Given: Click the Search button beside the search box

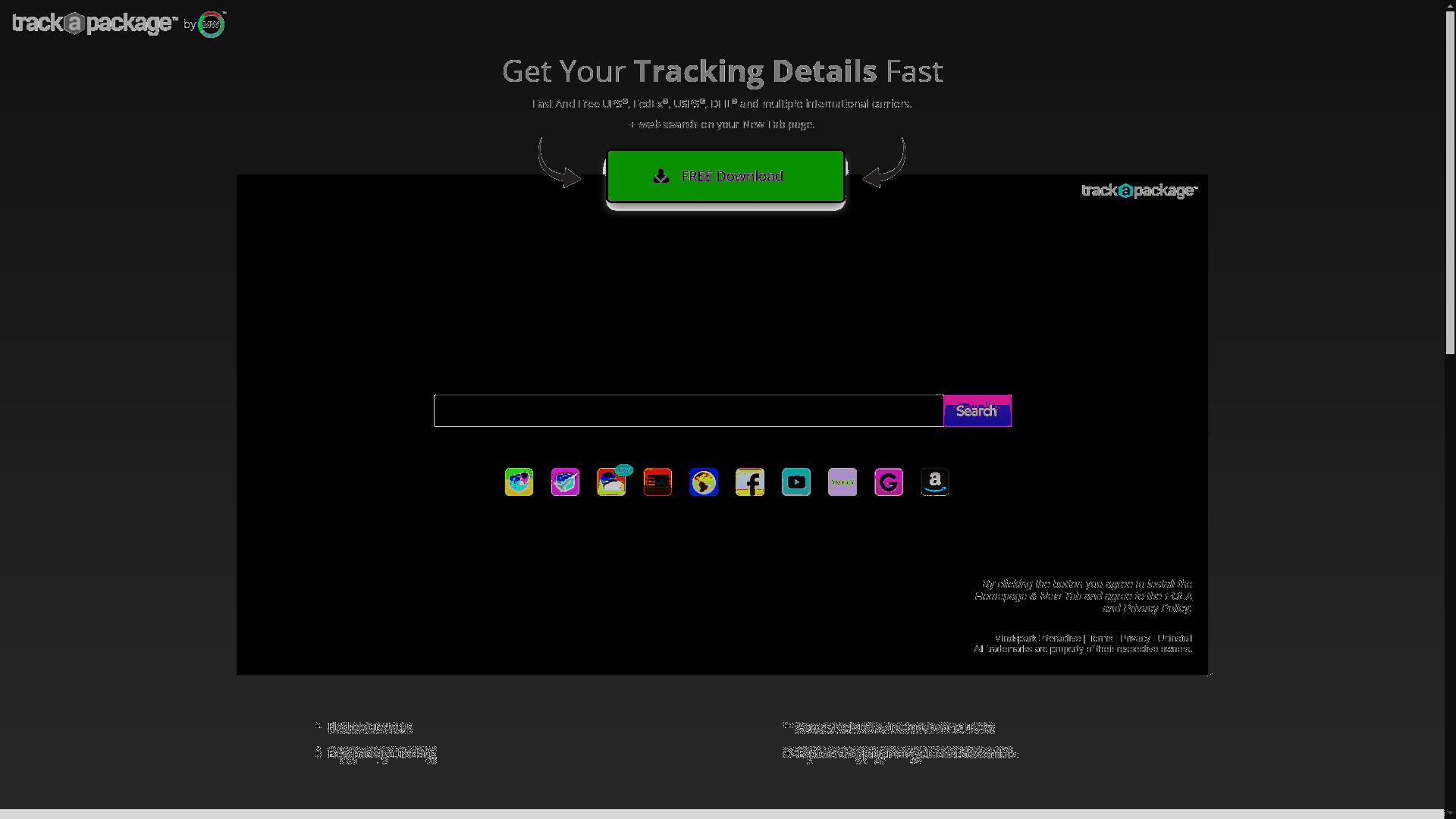Looking at the screenshot, I should point(977,410).
